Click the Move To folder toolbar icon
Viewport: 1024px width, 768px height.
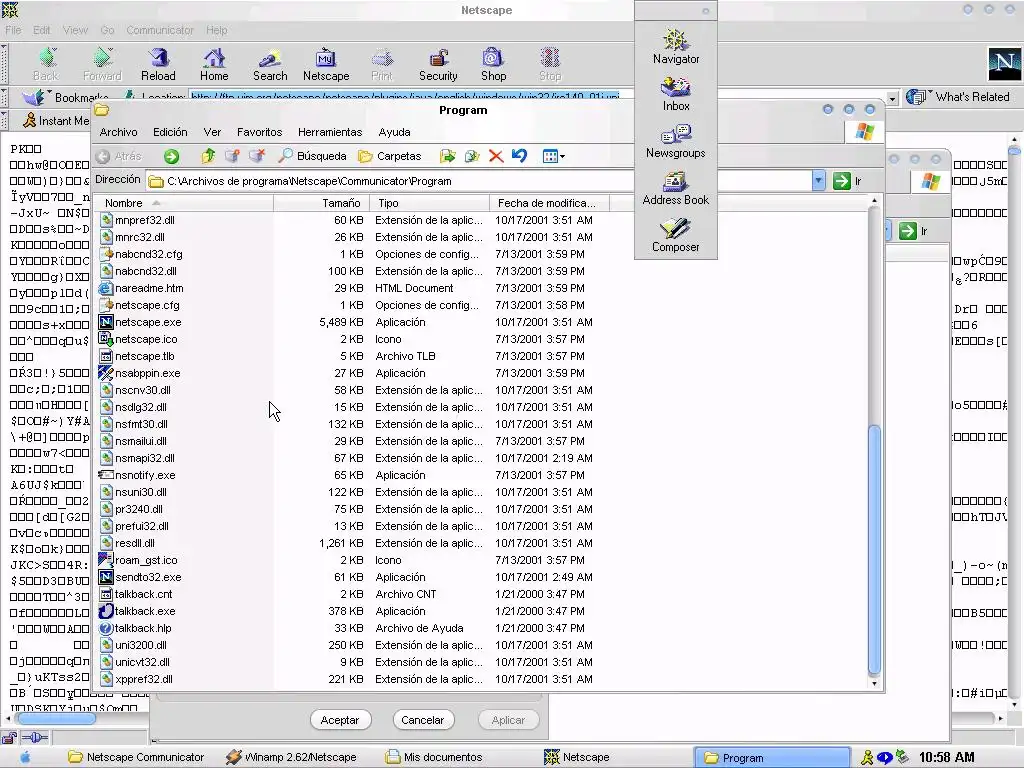pyautogui.click(x=447, y=156)
